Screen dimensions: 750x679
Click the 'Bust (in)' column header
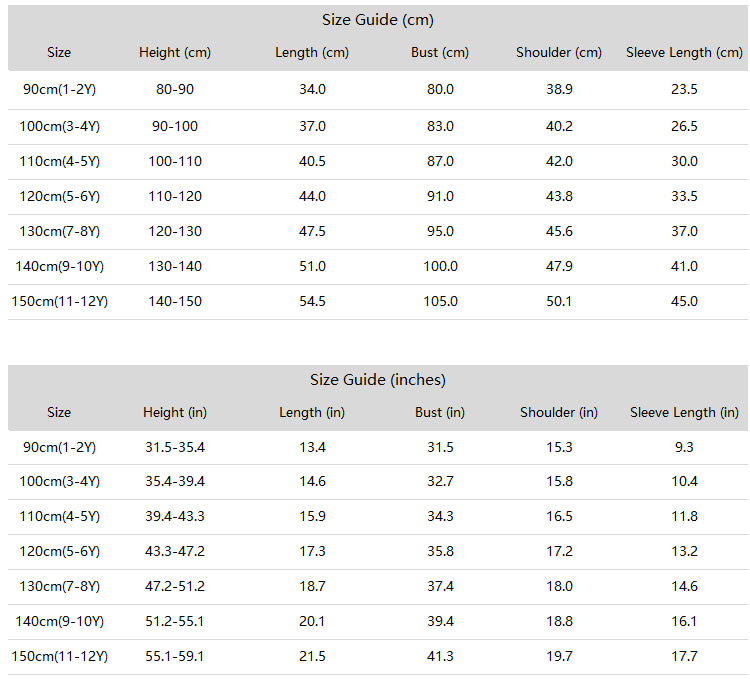coord(440,412)
